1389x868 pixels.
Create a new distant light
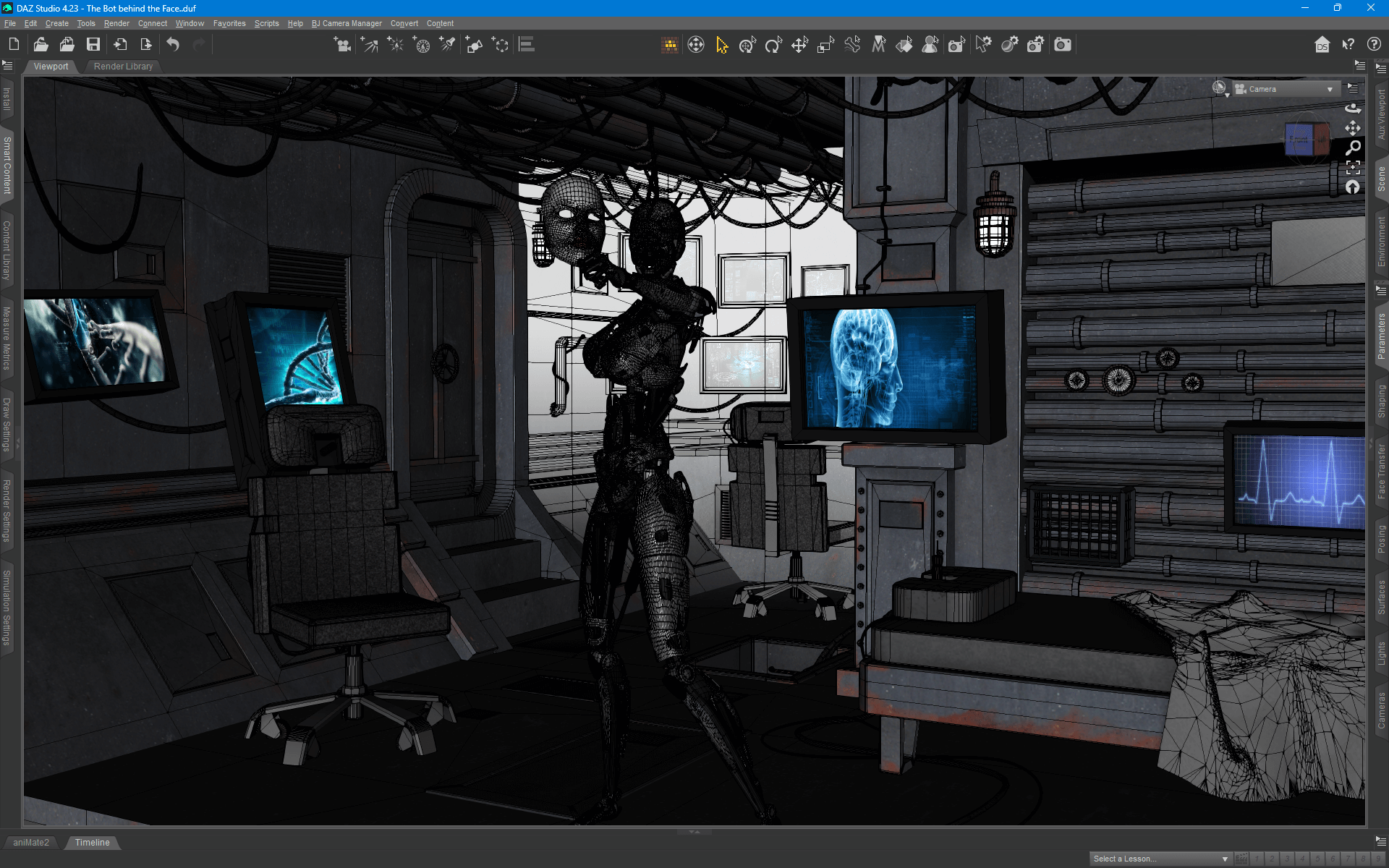click(369, 45)
